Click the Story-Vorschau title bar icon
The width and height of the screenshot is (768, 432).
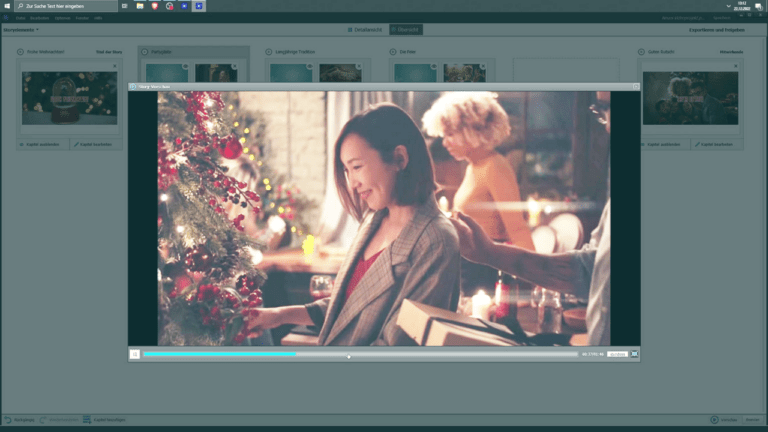133,87
